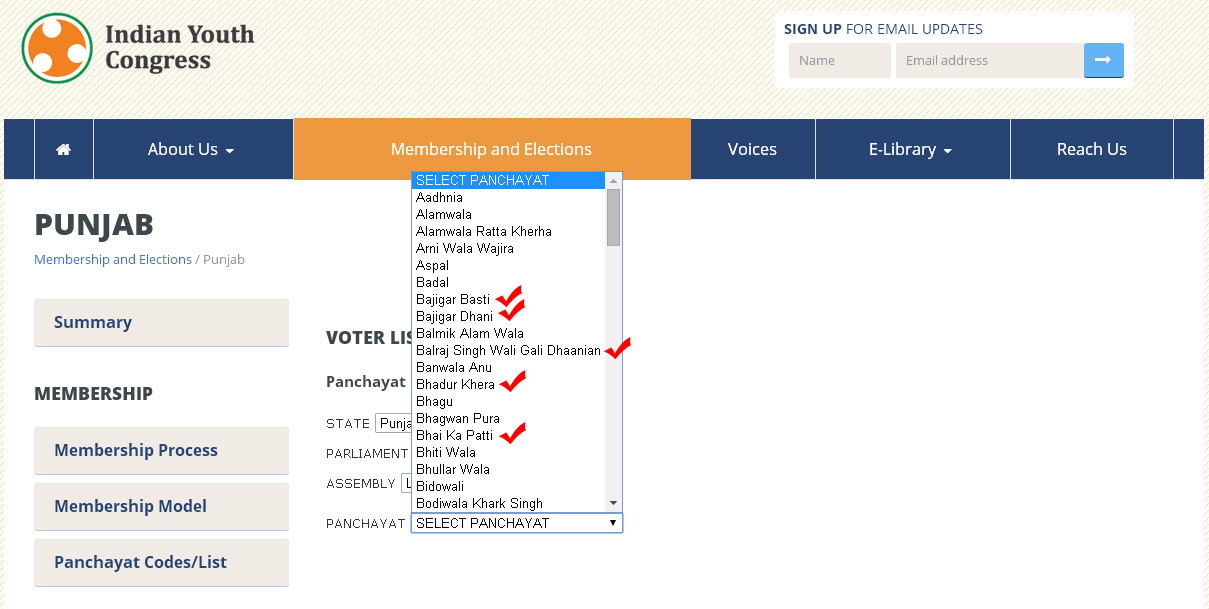Expand the E-Library menu

pyautogui.click(x=910, y=149)
